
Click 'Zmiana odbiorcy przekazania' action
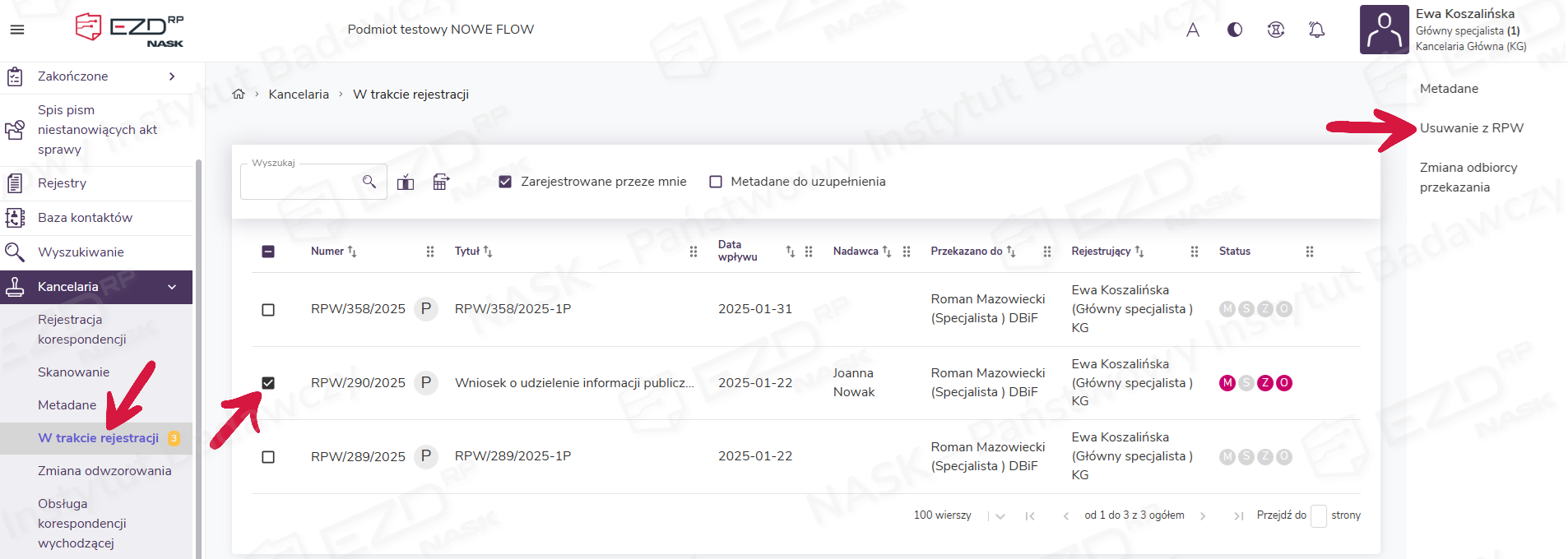[x=1468, y=178]
